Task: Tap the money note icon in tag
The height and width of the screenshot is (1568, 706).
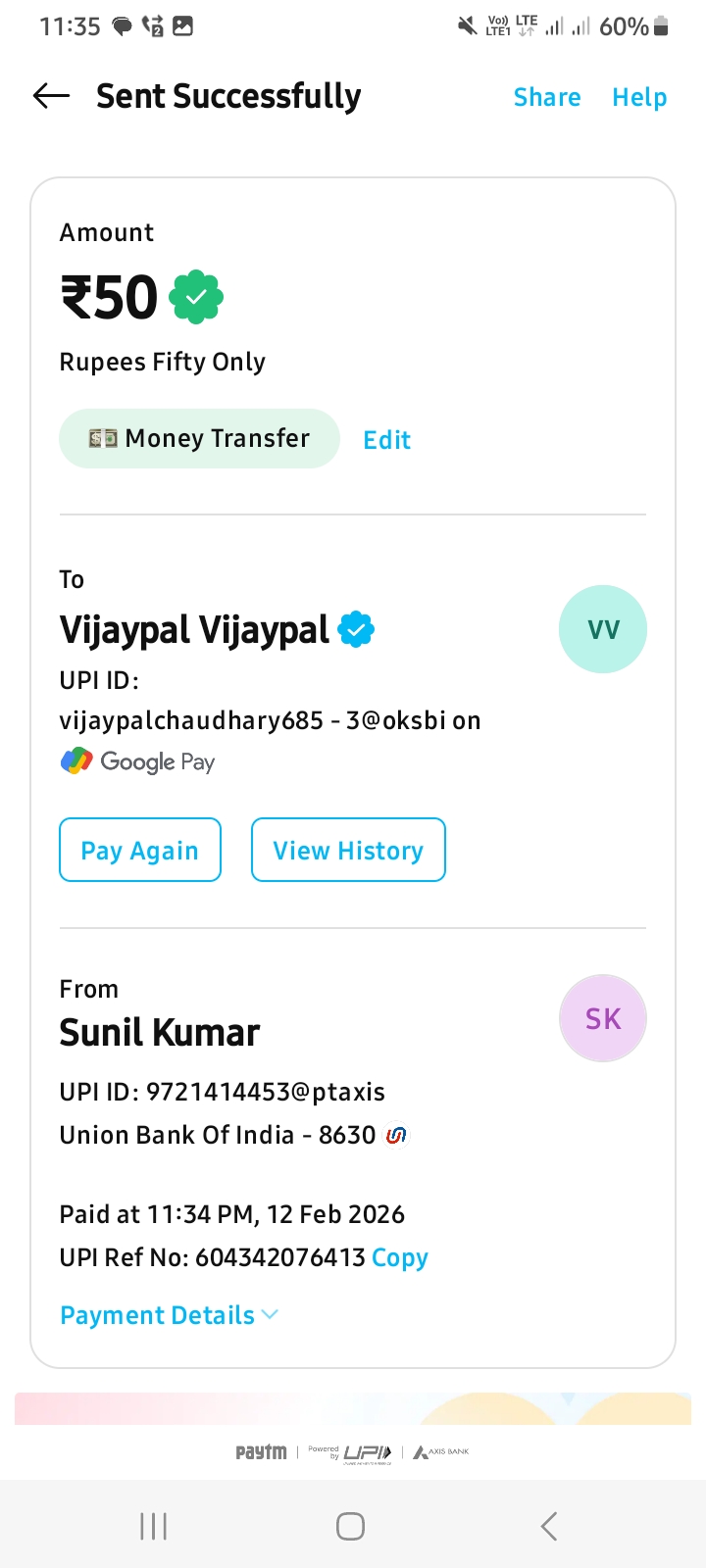Action: pos(103,438)
